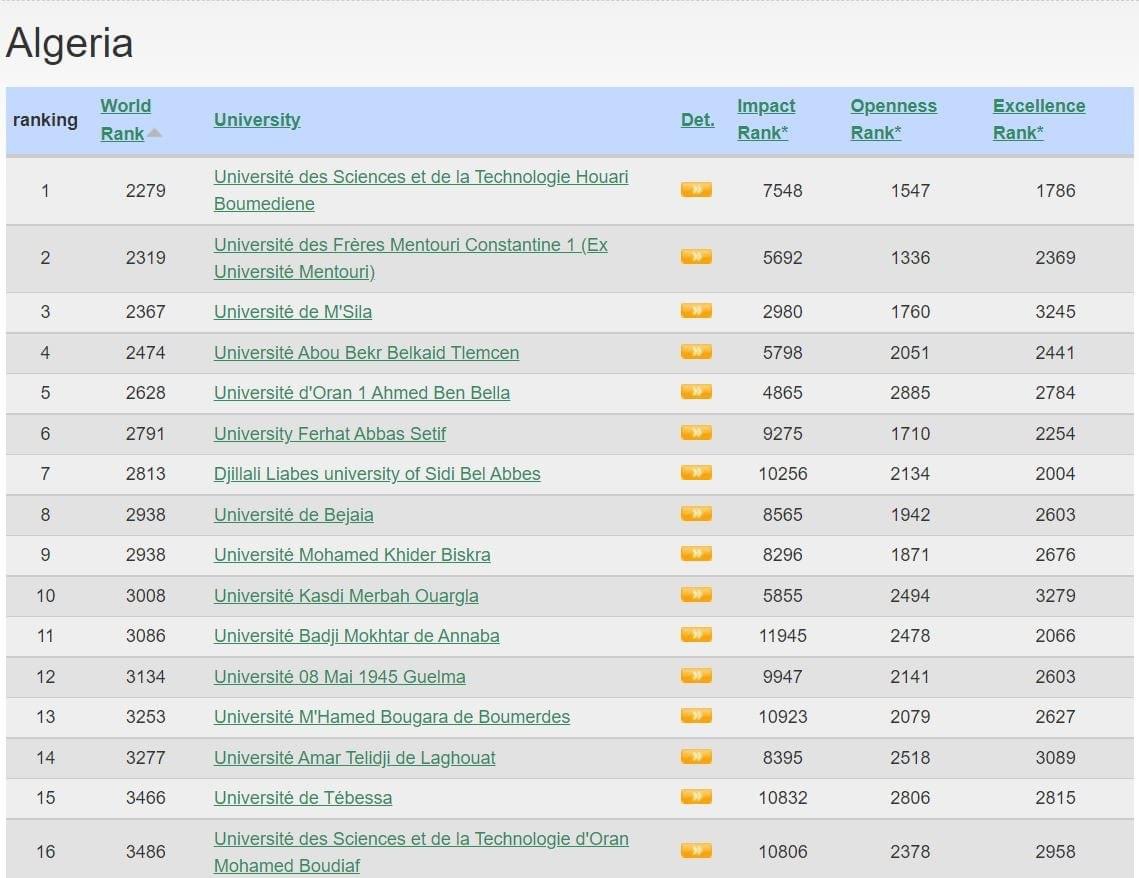Click the sort arrow beside World Rank
The image size is (1139, 878).
155,134
